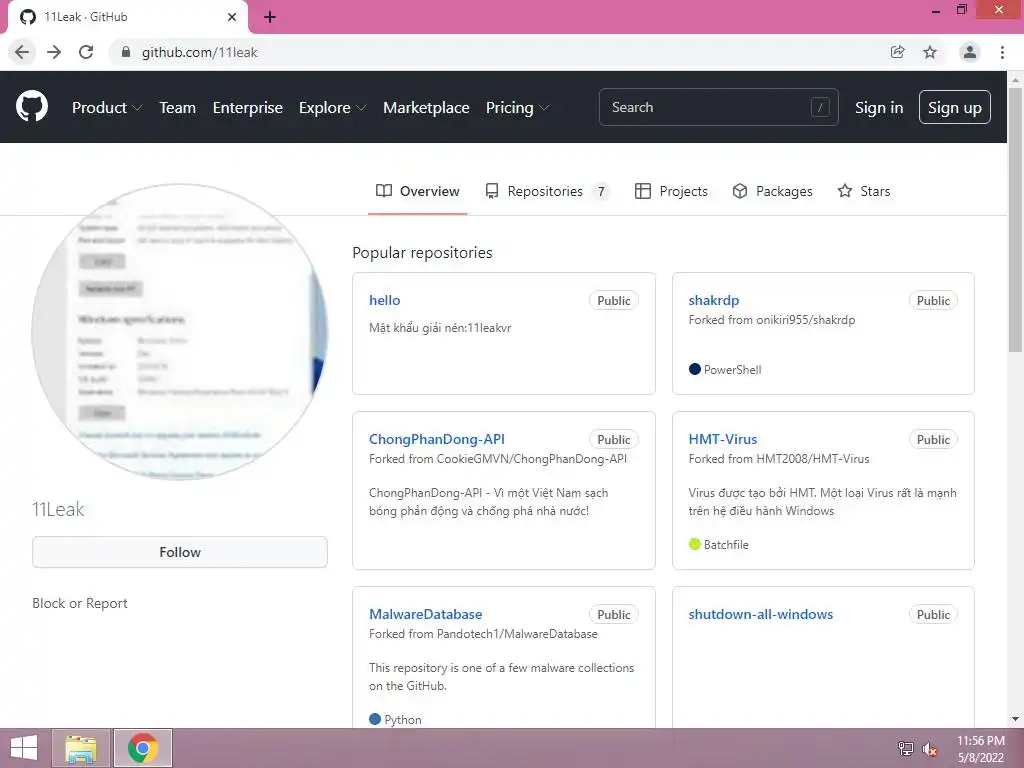Viewport: 1024px width, 768px height.
Task: Switch to the Overview tab
Action: pos(417,191)
